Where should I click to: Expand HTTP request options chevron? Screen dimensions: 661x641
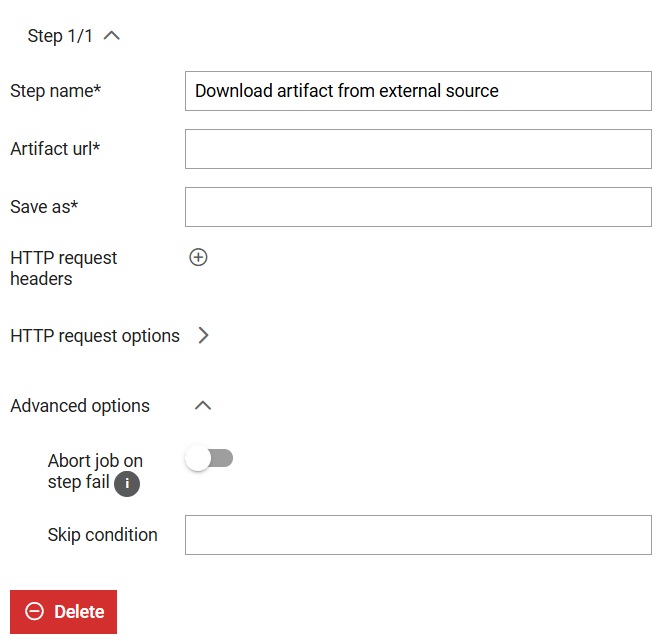(204, 335)
